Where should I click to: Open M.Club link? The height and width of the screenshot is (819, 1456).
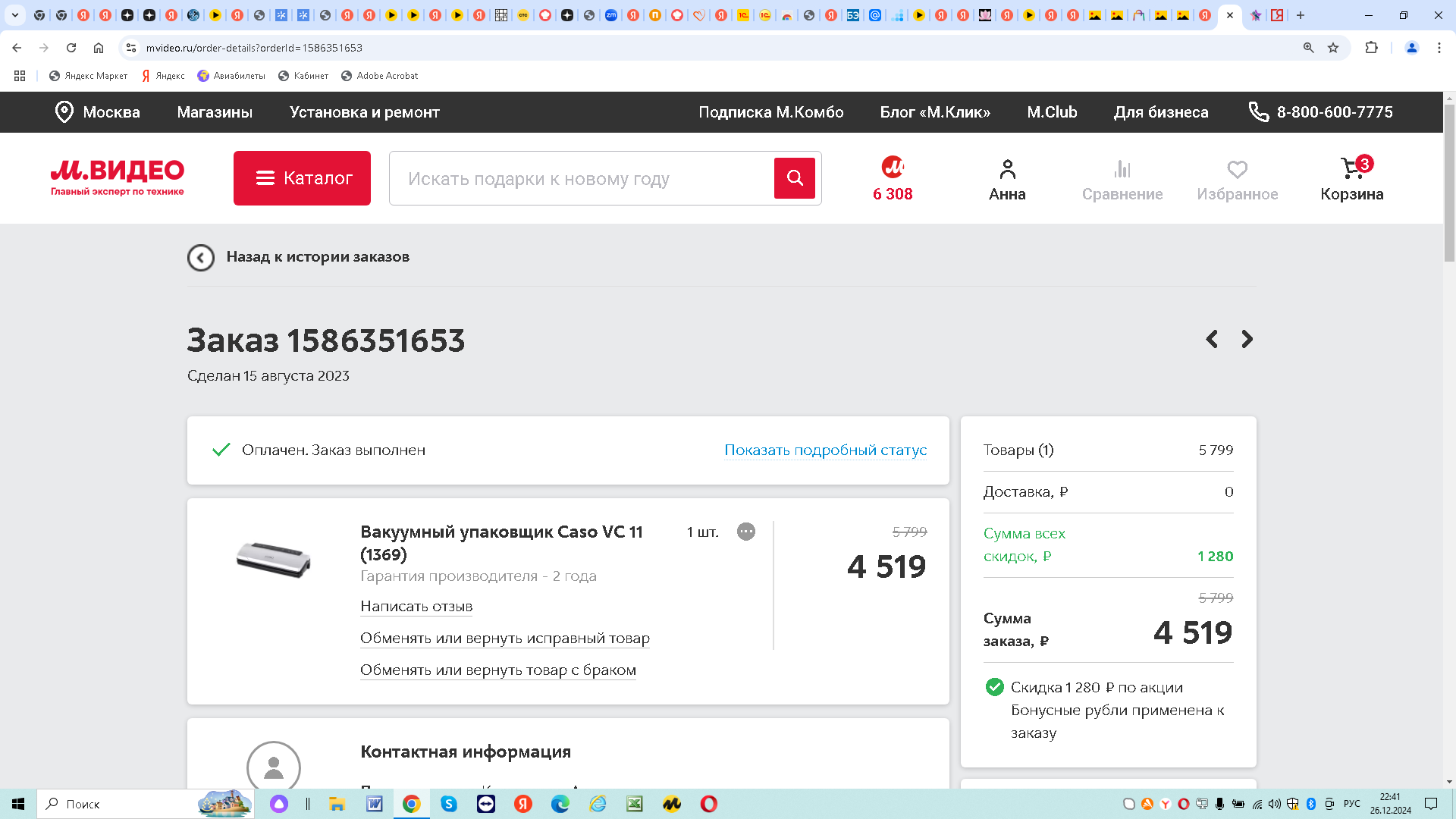click(x=1052, y=112)
